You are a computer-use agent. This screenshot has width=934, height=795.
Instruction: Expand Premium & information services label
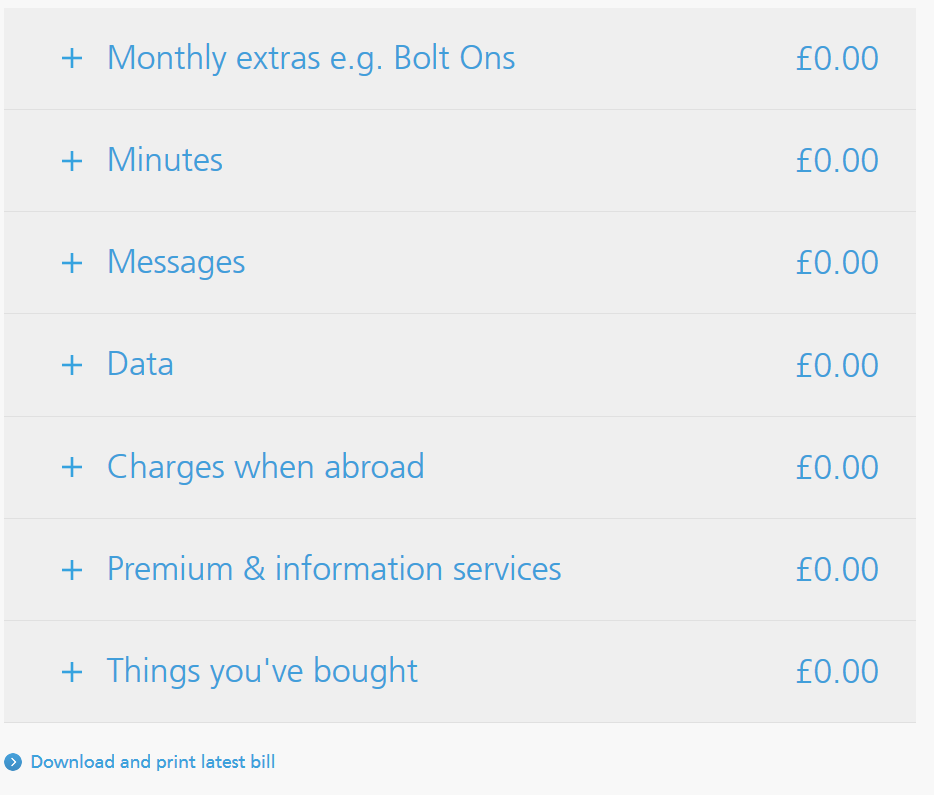coord(334,570)
